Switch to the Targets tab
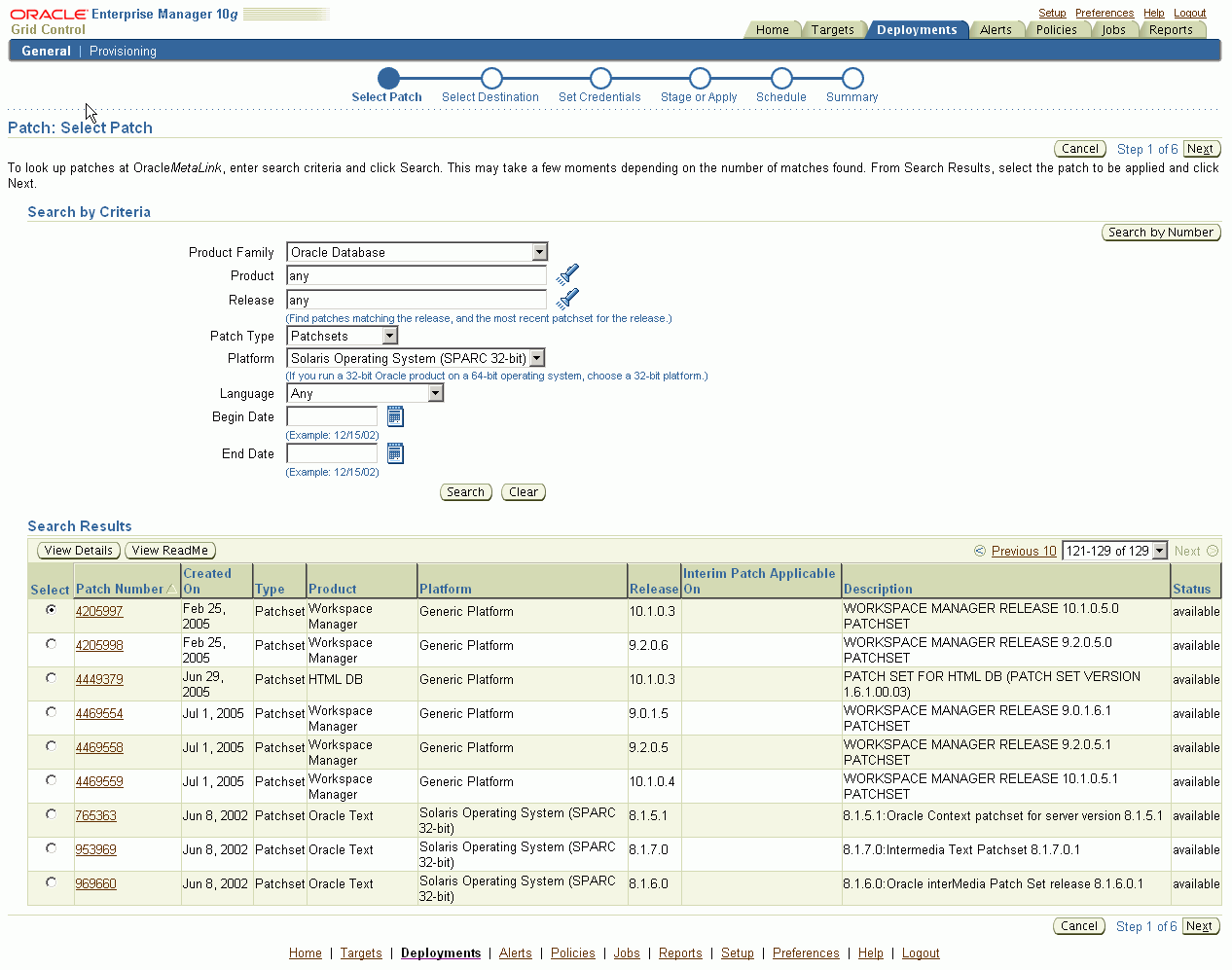1232x970 pixels. click(x=834, y=29)
